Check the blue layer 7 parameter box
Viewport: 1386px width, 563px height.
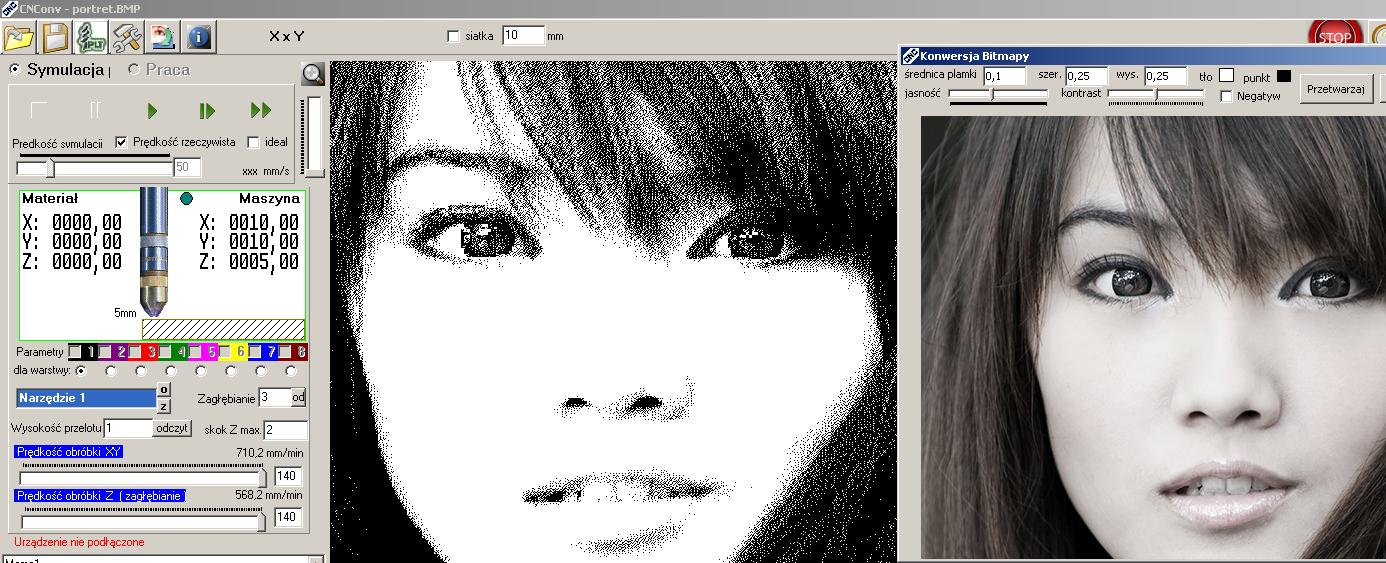point(255,352)
